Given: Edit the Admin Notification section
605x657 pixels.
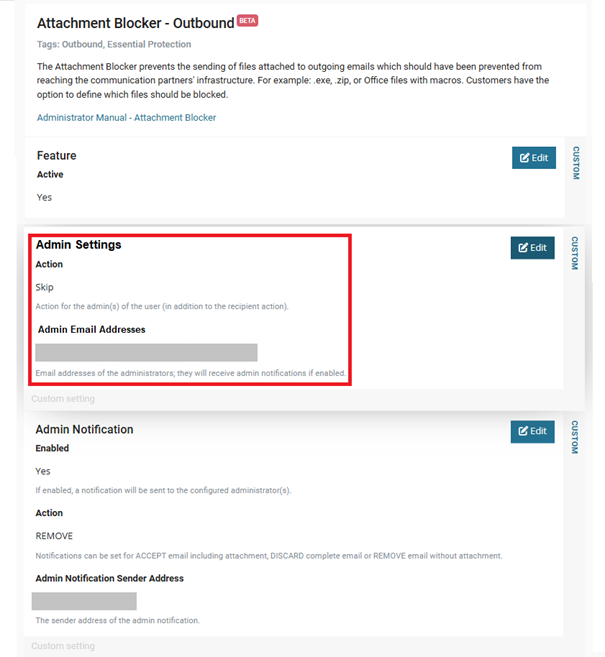Looking at the screenshot, I should tap(532, 431).
